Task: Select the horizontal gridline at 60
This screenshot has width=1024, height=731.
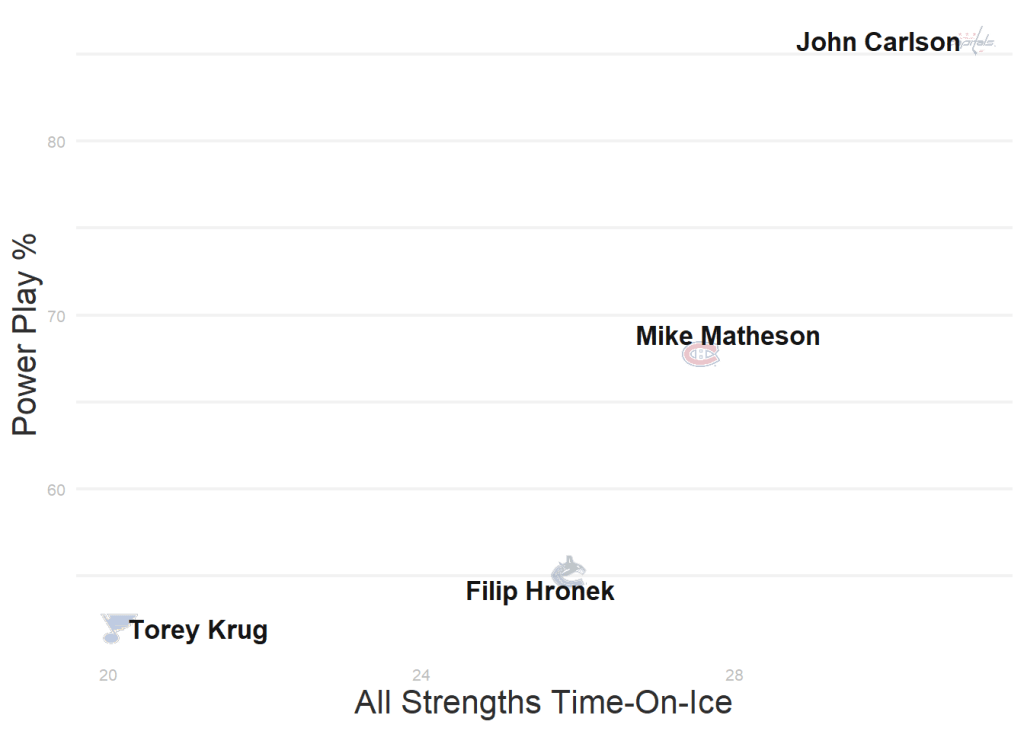Action: [x=400, y=489]
